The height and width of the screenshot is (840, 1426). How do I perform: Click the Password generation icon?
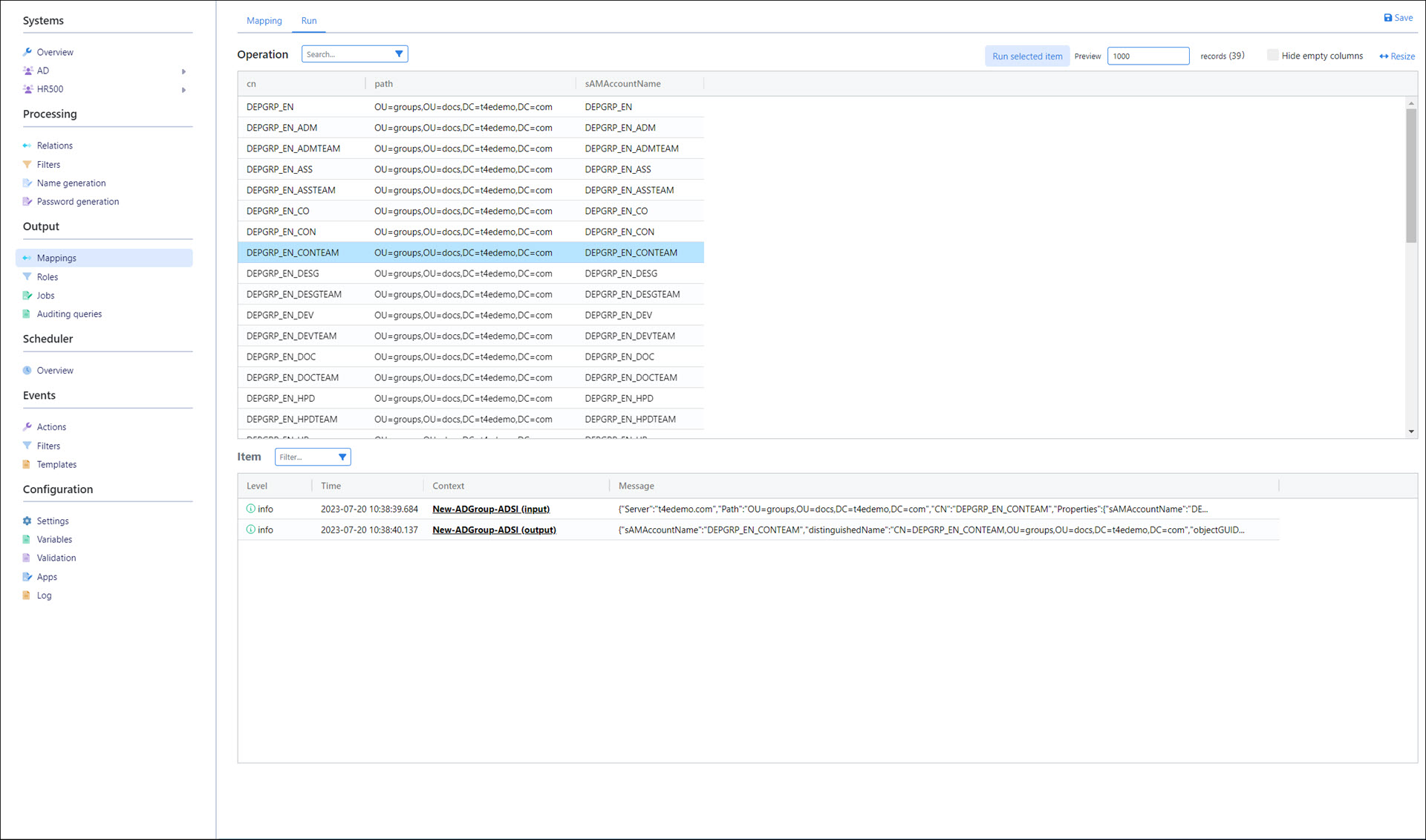tap(27, 201)
